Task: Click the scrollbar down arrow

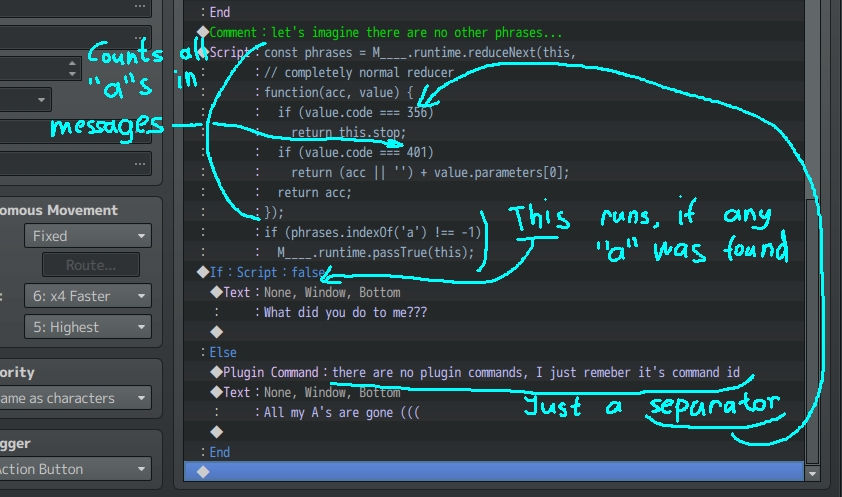Action: tap(812, 473)
